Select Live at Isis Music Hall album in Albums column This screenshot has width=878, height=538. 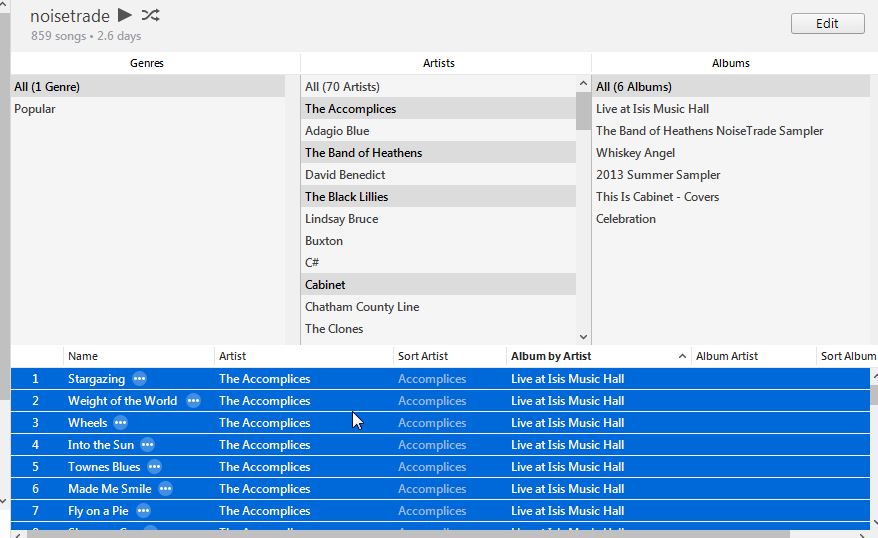(x=731, y=109)
